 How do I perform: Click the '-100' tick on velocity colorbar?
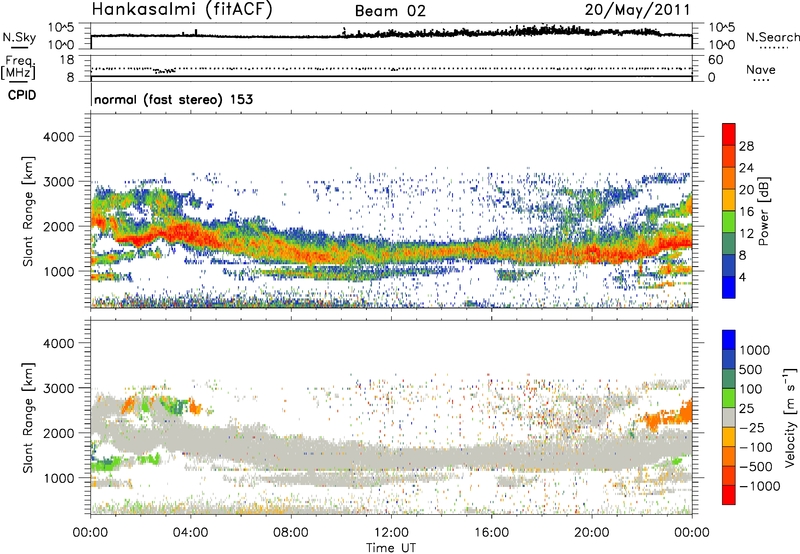click(x=755, y=447)
